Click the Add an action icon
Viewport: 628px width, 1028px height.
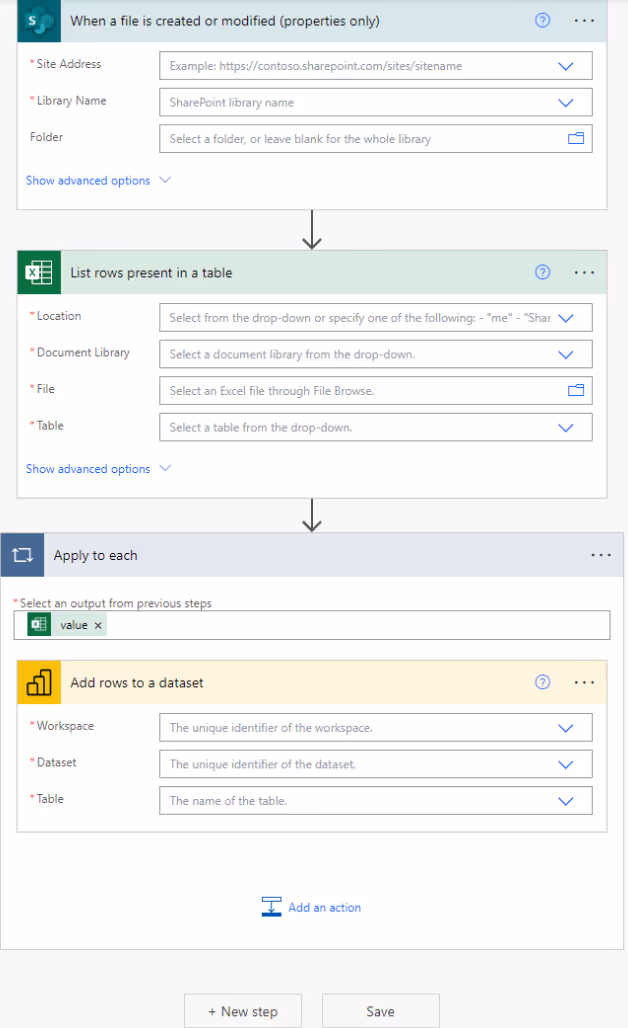(x=271, y=907)
